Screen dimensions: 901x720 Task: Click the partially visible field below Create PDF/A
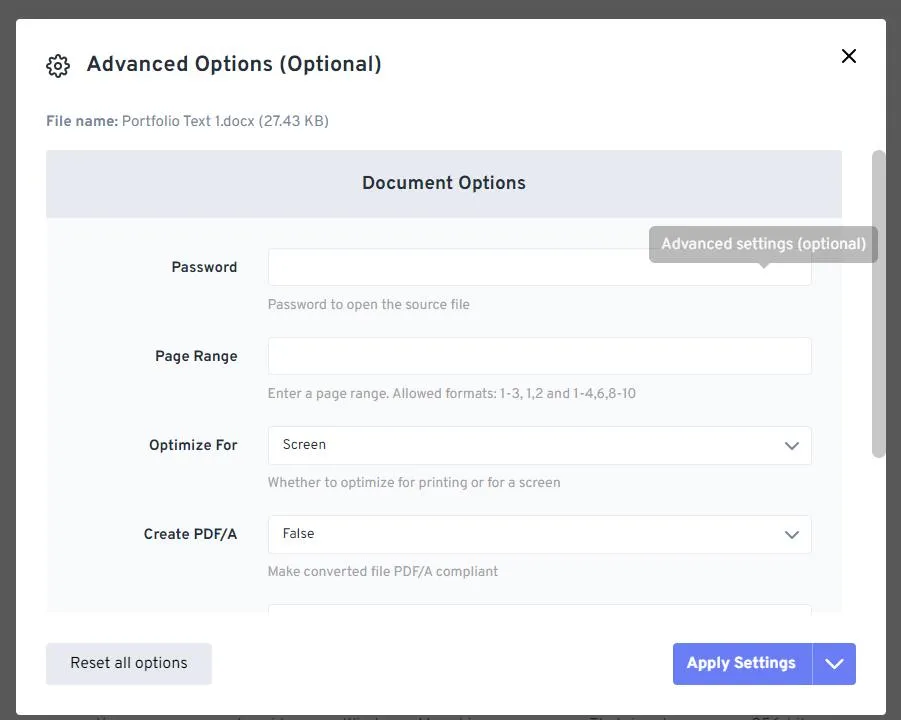tap(540, 610)
